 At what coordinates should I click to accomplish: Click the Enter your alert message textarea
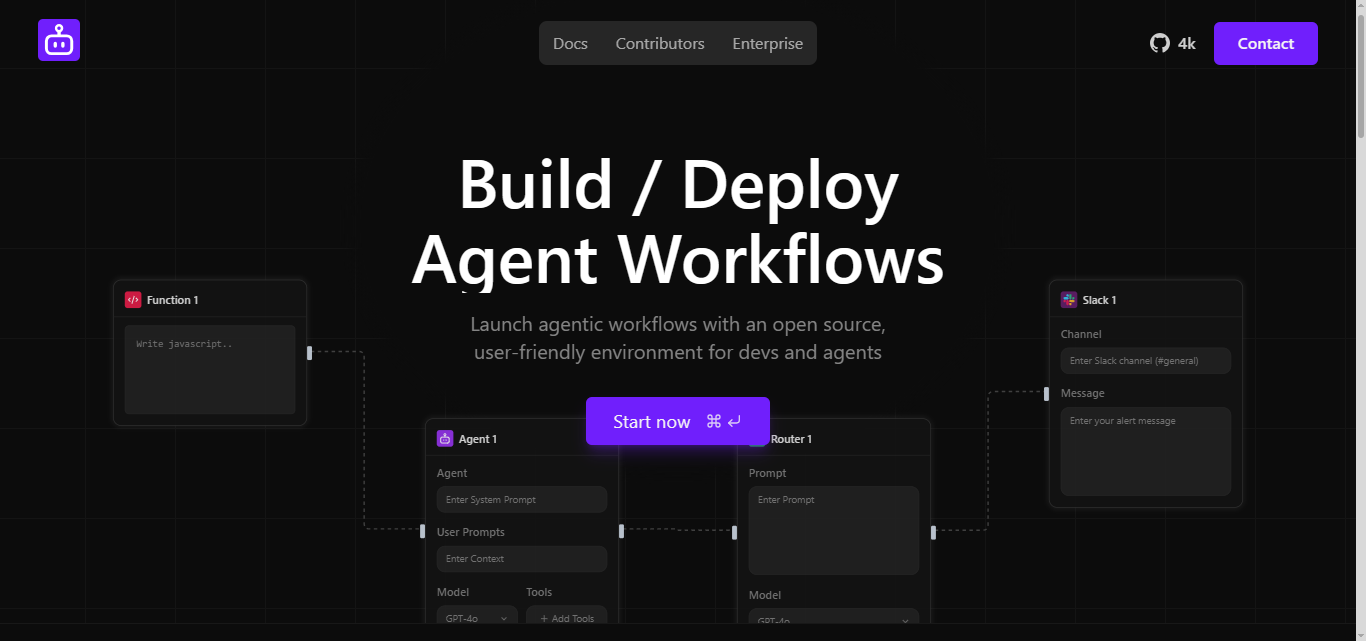click(x=1146, y=451)
